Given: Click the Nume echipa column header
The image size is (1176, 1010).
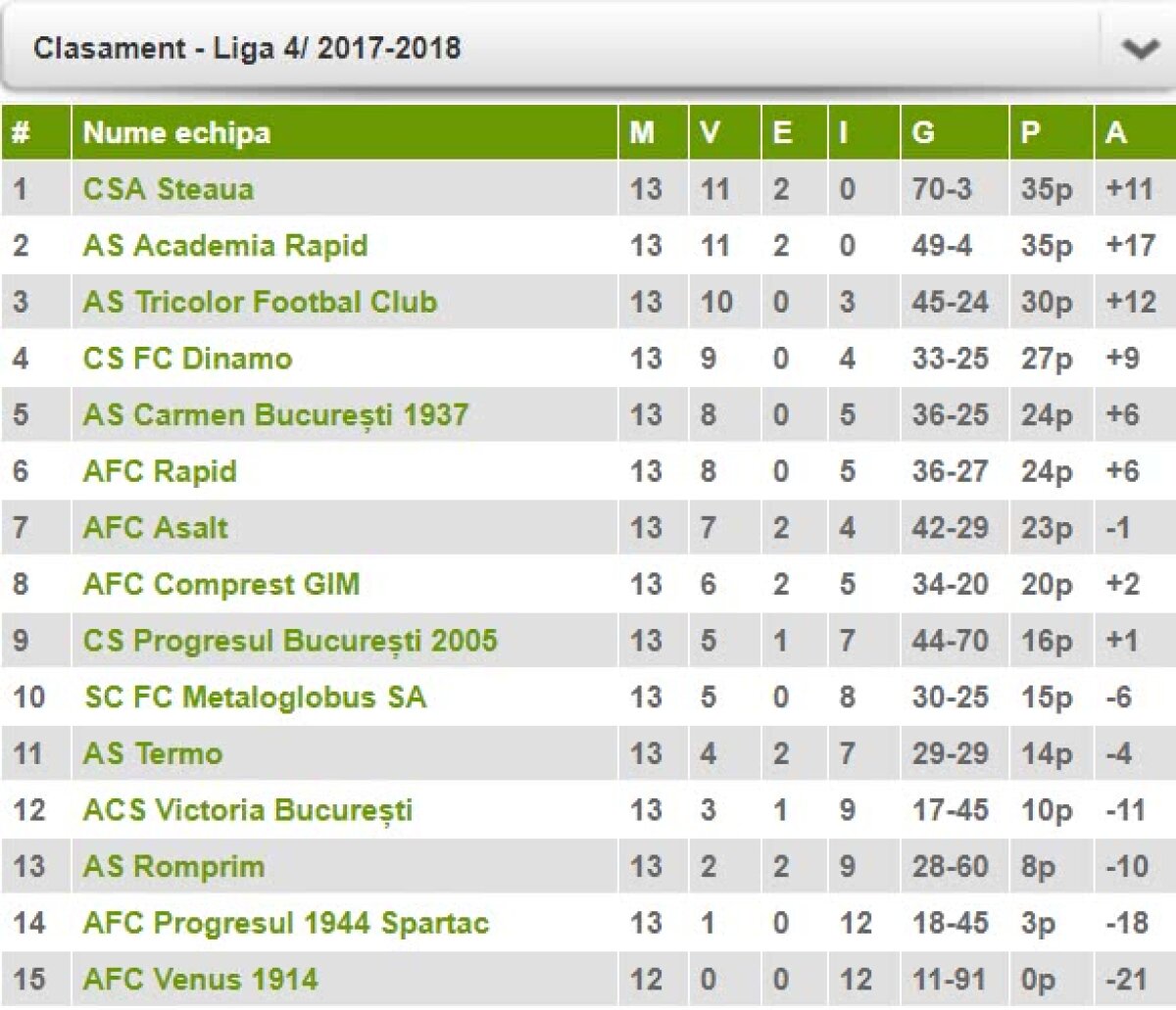Looking at the screenshot, I should pyautogui.click(x=176, y=132).
